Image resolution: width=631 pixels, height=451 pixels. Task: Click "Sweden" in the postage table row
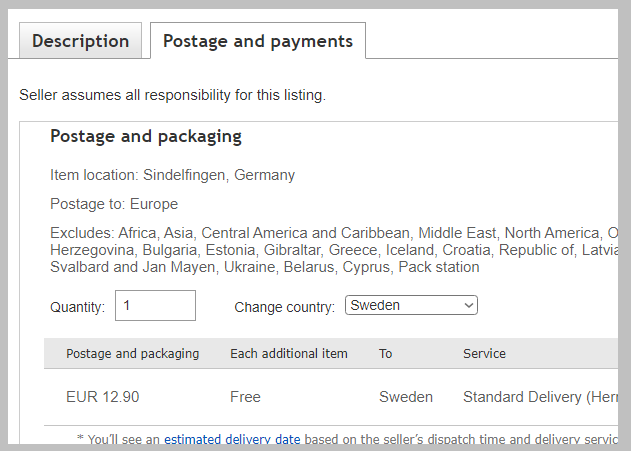pyautogui.click(x=405, y=397)
